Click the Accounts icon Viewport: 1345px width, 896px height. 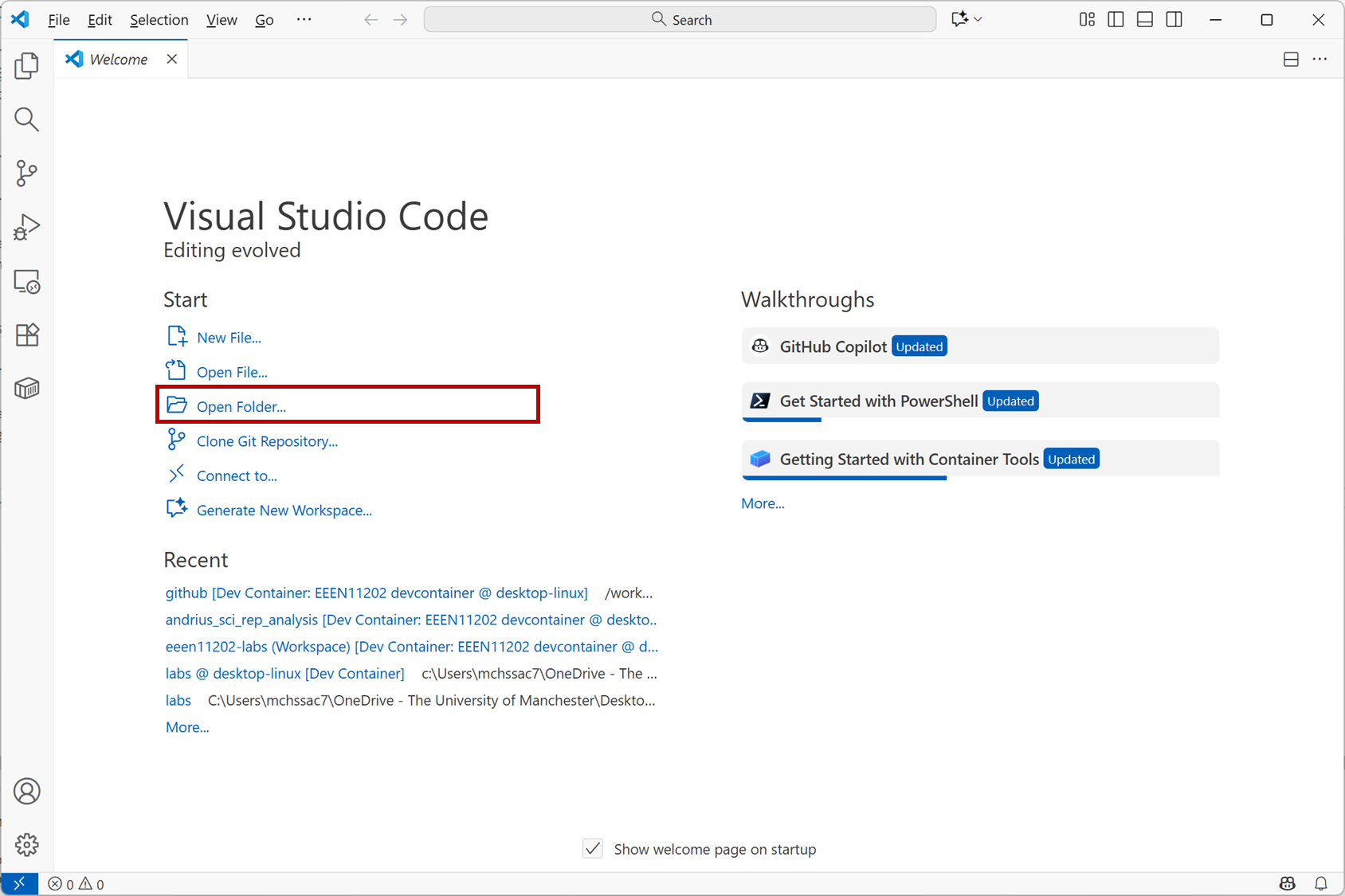coord(26,791)
